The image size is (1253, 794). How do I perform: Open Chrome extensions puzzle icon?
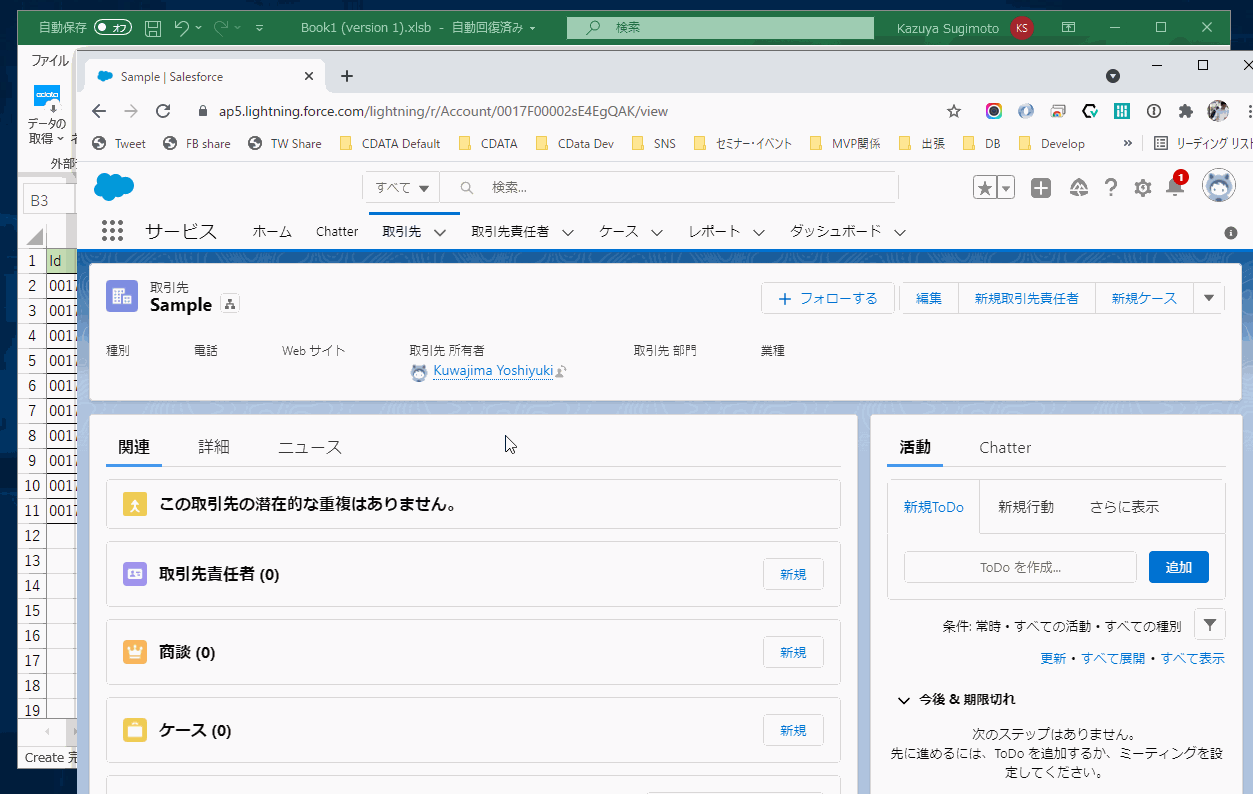click(x=1186, y=111)
